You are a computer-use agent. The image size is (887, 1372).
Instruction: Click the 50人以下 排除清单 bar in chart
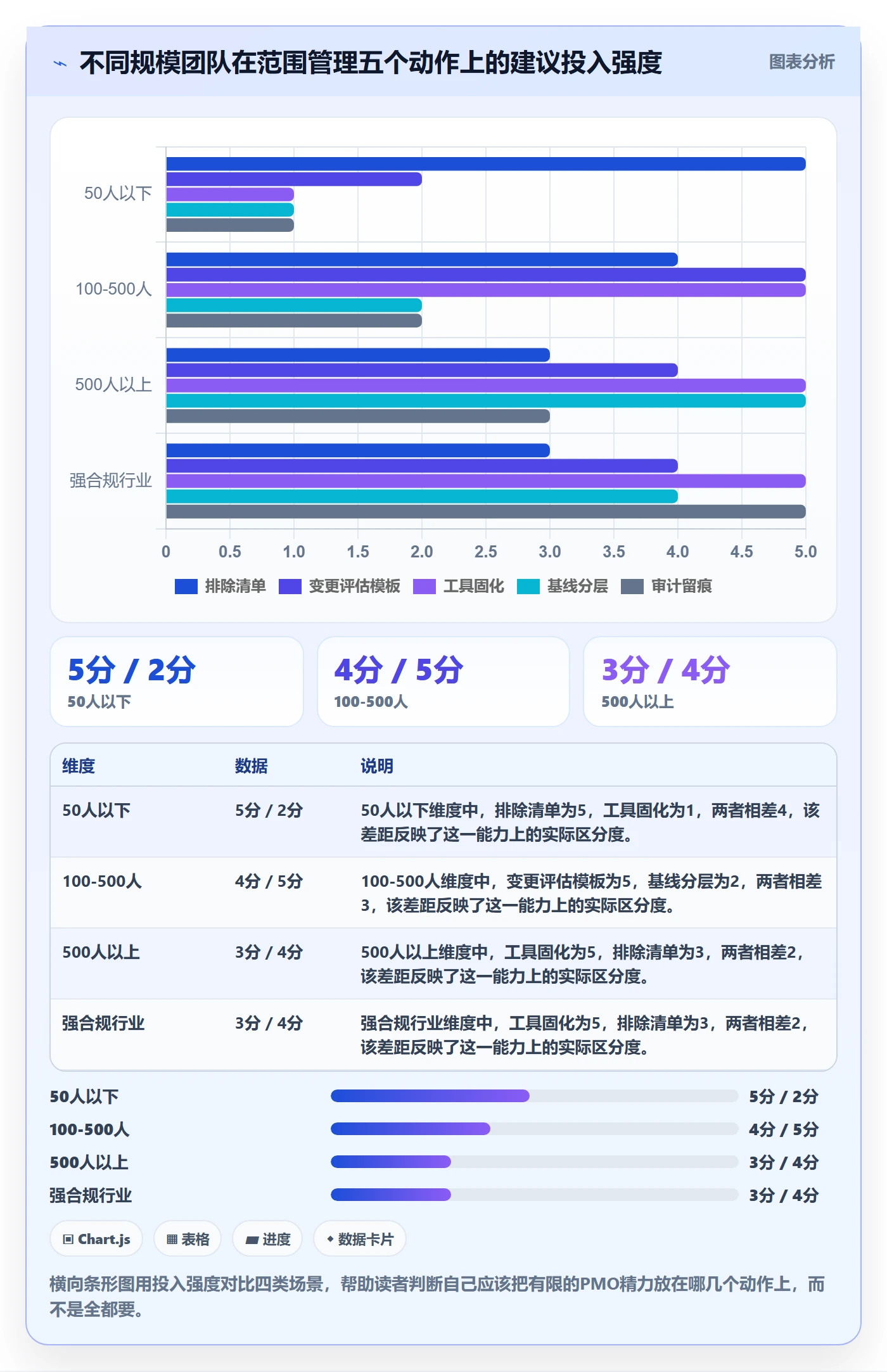pyautogui.click(x=486, y=164)
